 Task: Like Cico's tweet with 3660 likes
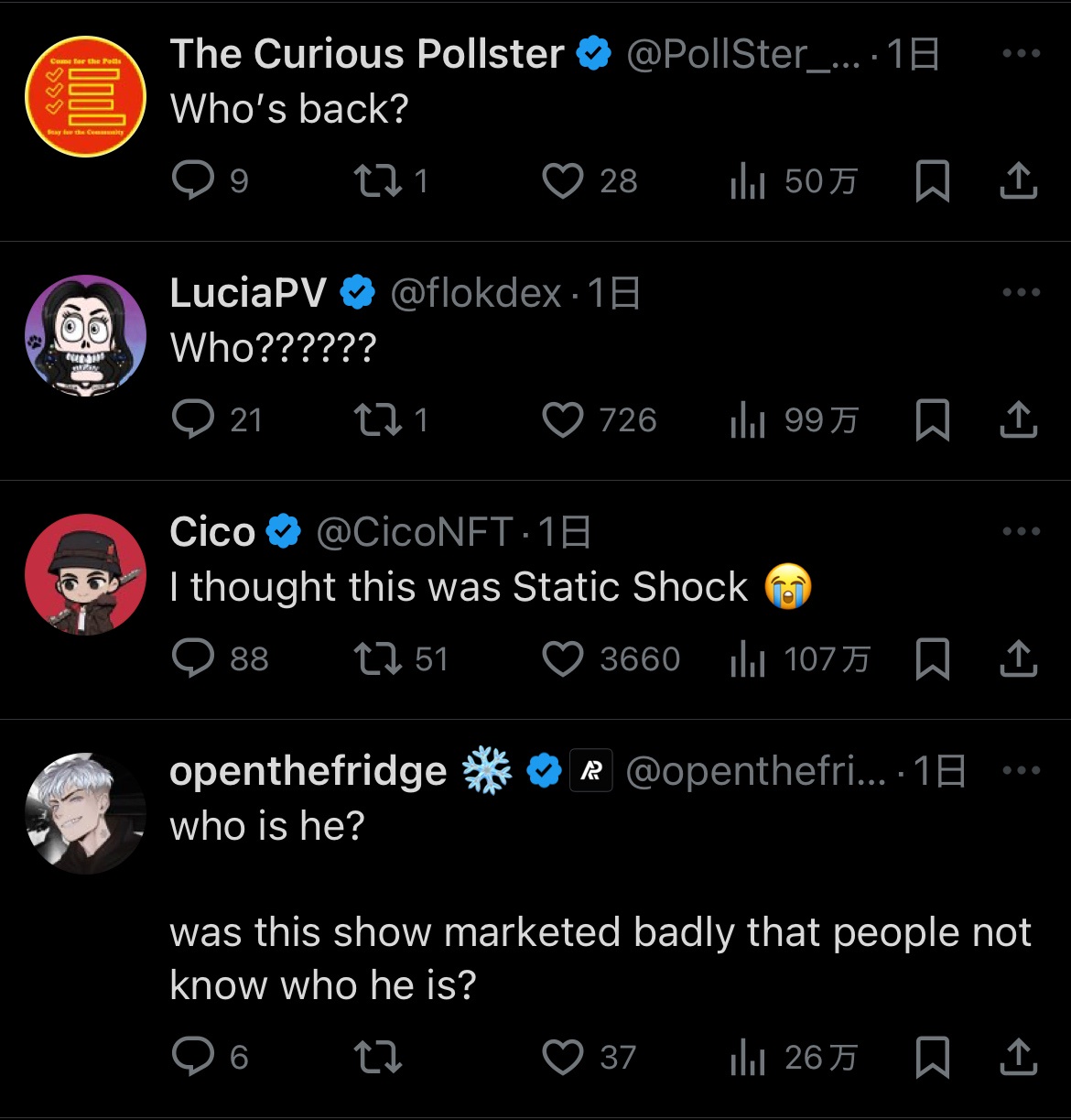(x=562, y=658)
